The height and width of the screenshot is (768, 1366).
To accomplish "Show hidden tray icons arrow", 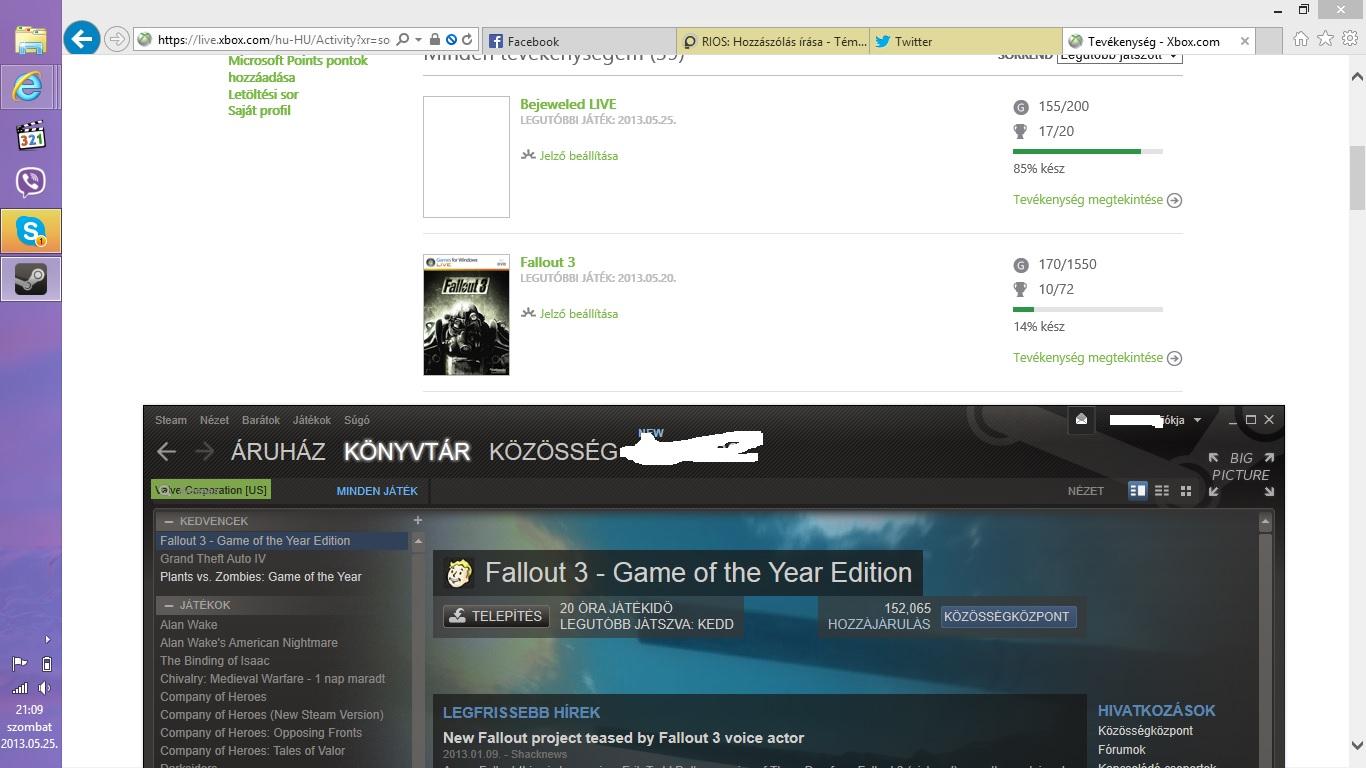I will coord(47,639).
